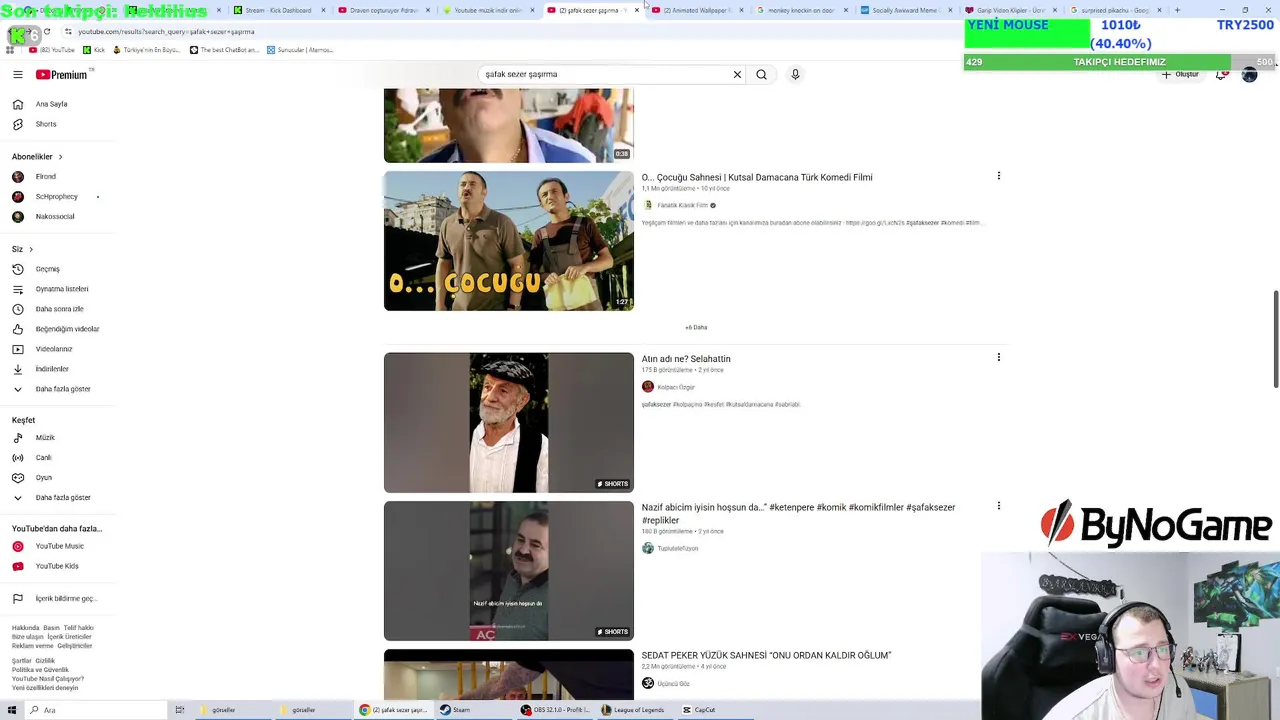
Task: Expand Abonelikler section chevron
Action: coord(60,157)
